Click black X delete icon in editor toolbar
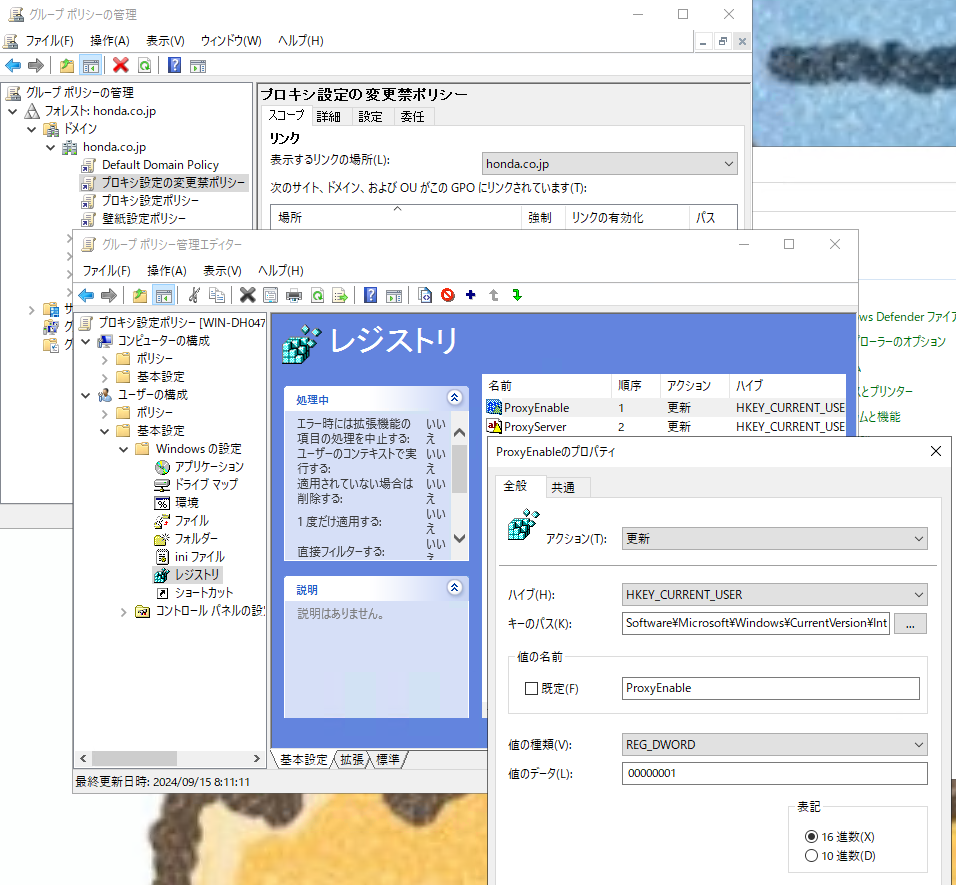This screenshot has width=956, height=885. pyautogui.click(x=247, y=296)
